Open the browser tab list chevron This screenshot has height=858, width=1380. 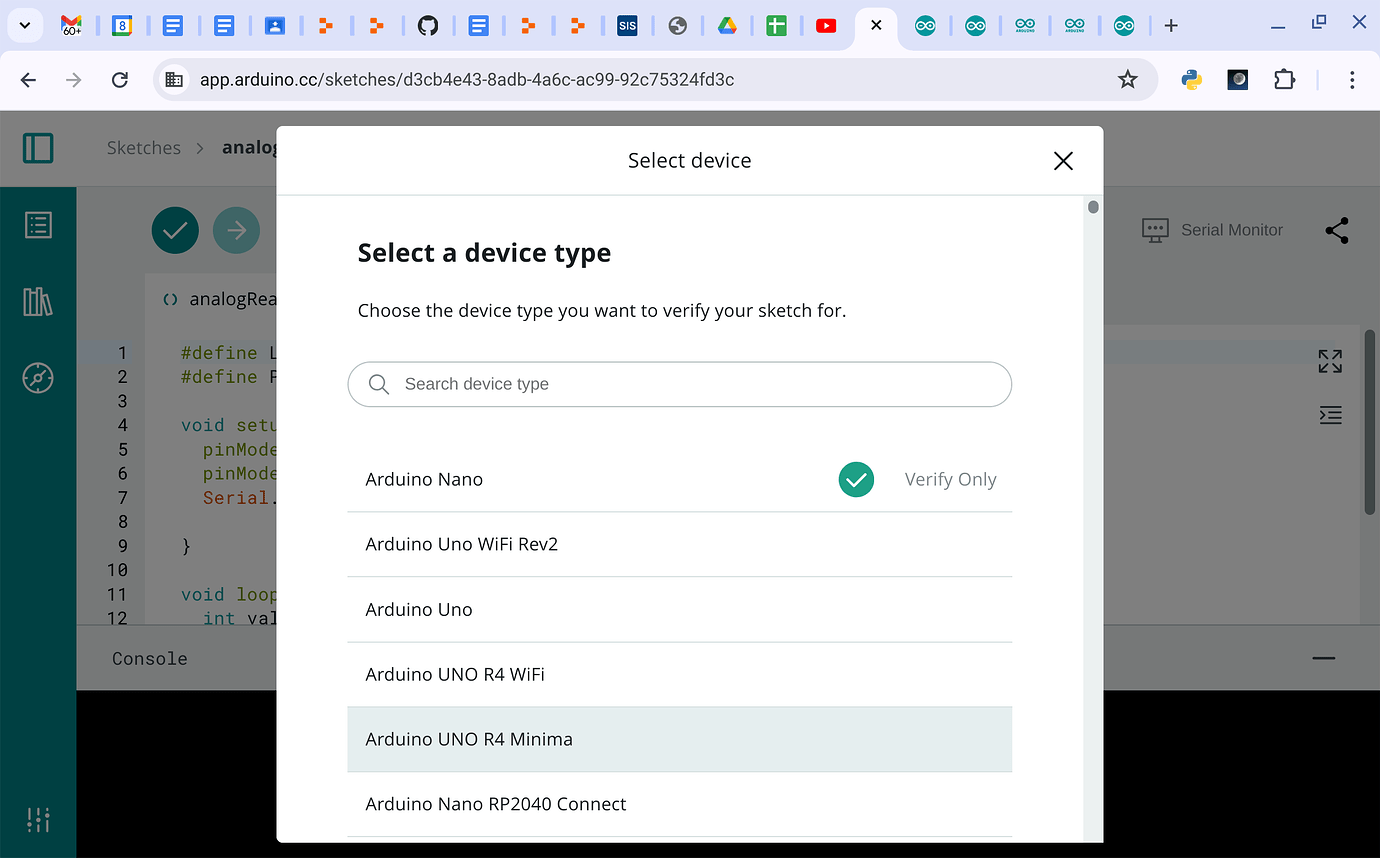(25, 25)
